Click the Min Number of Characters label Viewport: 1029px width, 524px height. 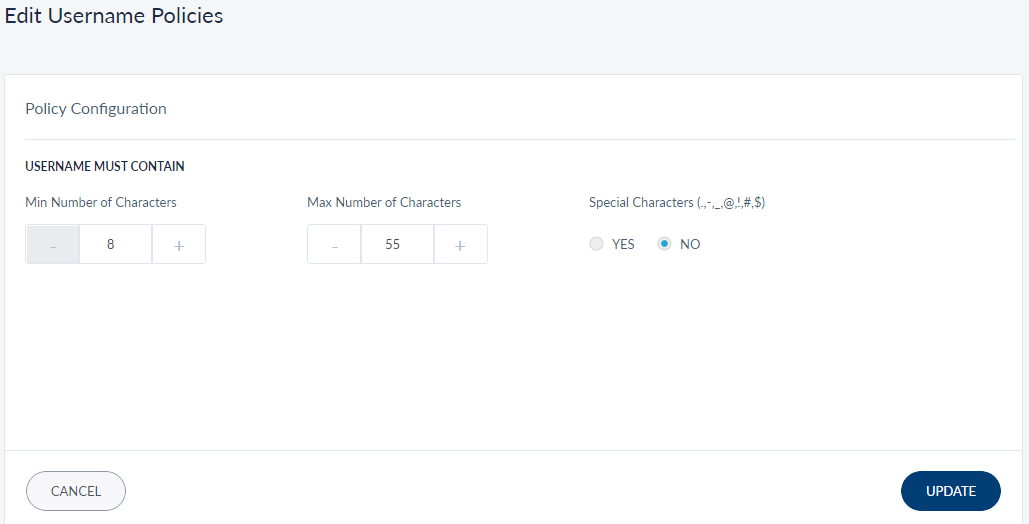point(101,202)
